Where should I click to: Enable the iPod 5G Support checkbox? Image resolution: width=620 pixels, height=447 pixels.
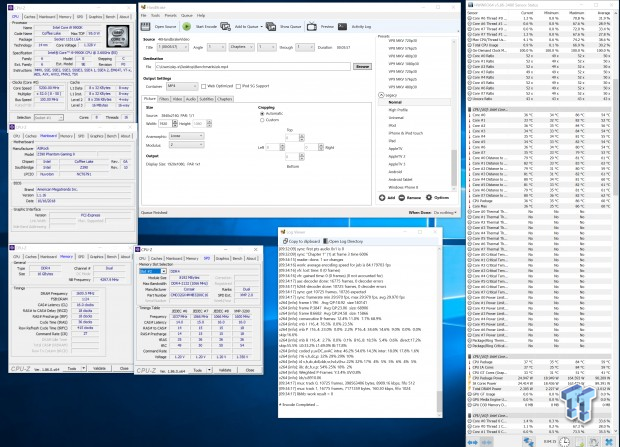pos(238,86)
